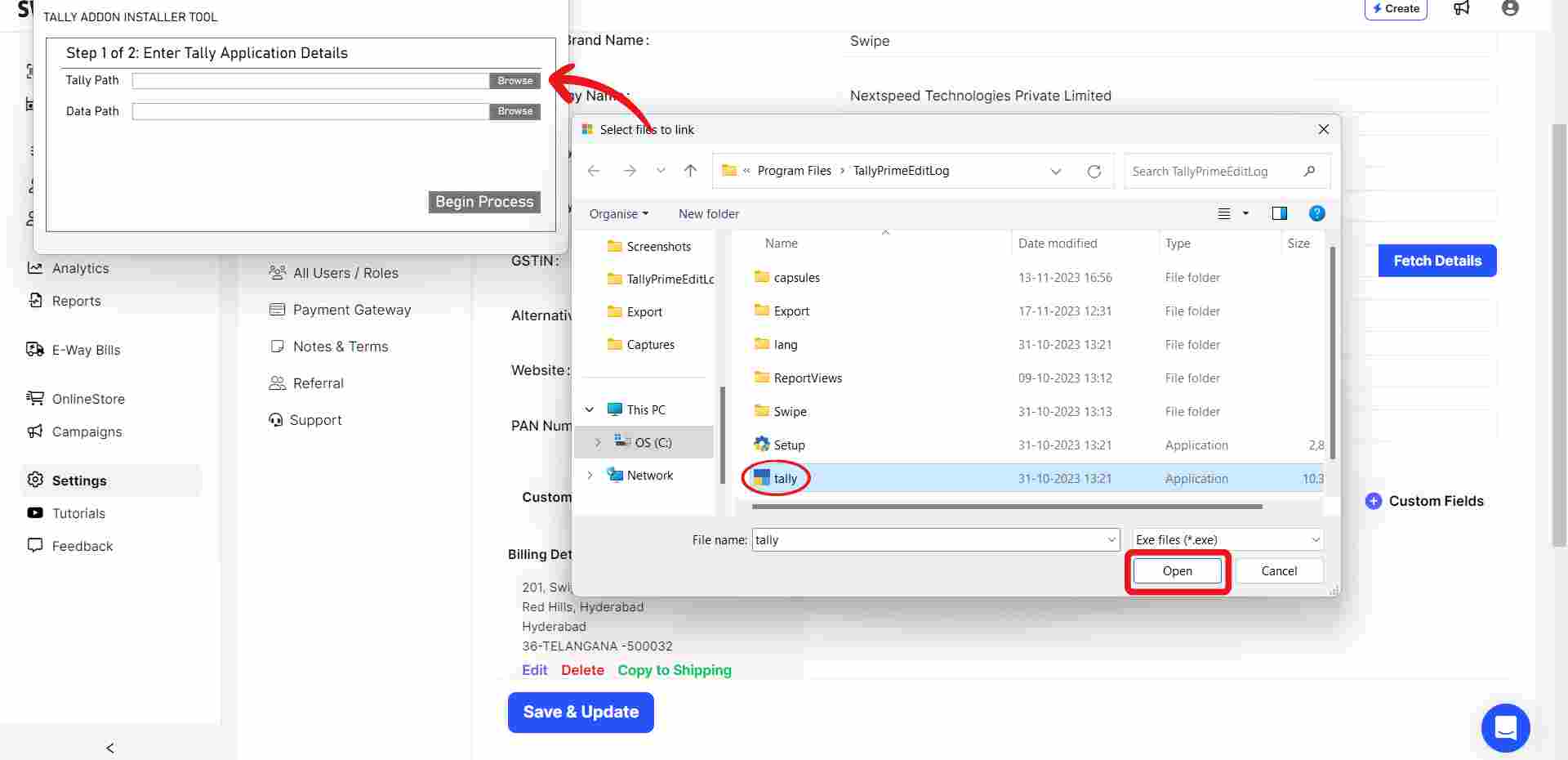Open the recent locations dropdown arrow
Image resolution: width=1568 pixels, height=760 pixels.
click(x=661, y=171)
